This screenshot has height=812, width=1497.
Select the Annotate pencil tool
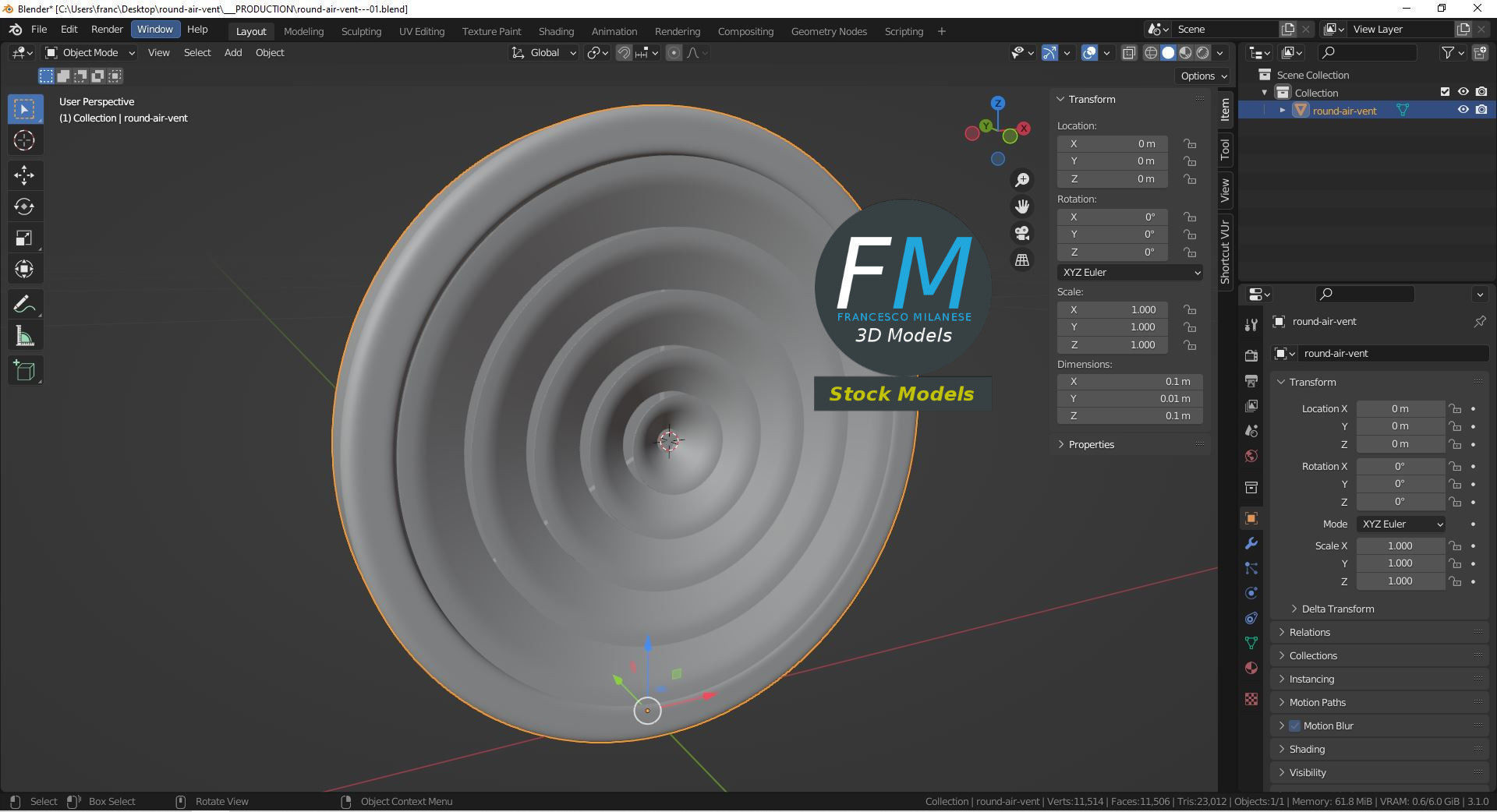(x=24, y=304)
